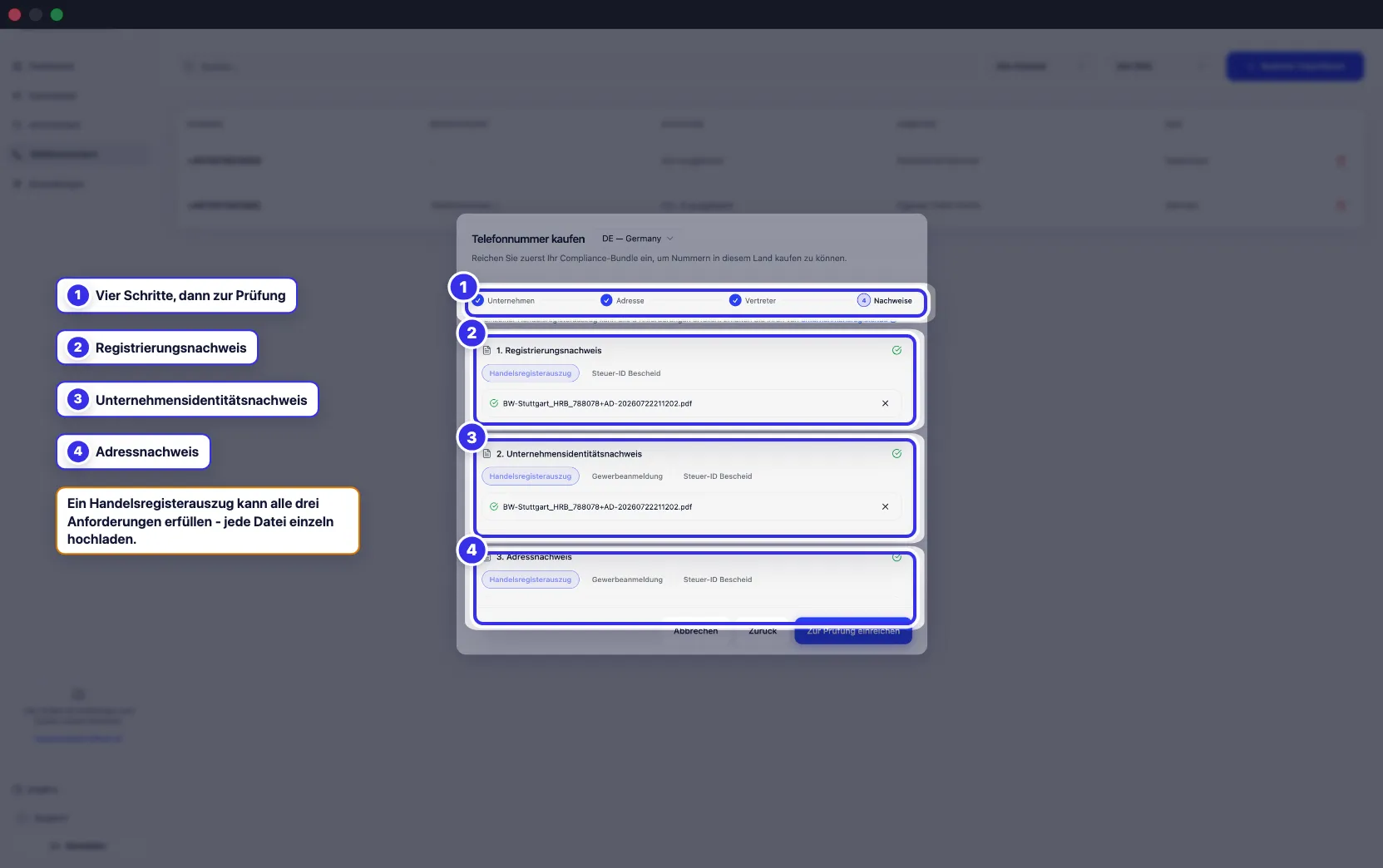1383x868 pixels.
Task: Click green check in Adressnachweis header
Action: [896, 557]
